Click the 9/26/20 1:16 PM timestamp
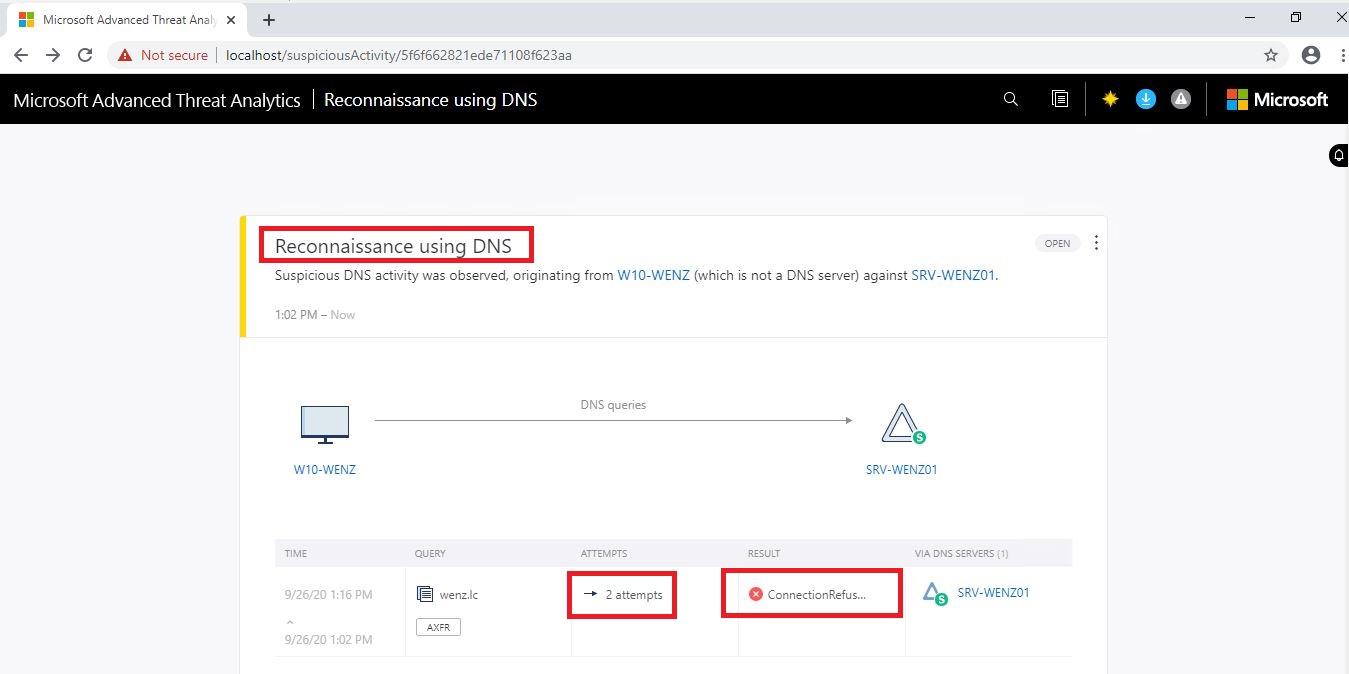The image size is (1349, 674). pos(328,594)
